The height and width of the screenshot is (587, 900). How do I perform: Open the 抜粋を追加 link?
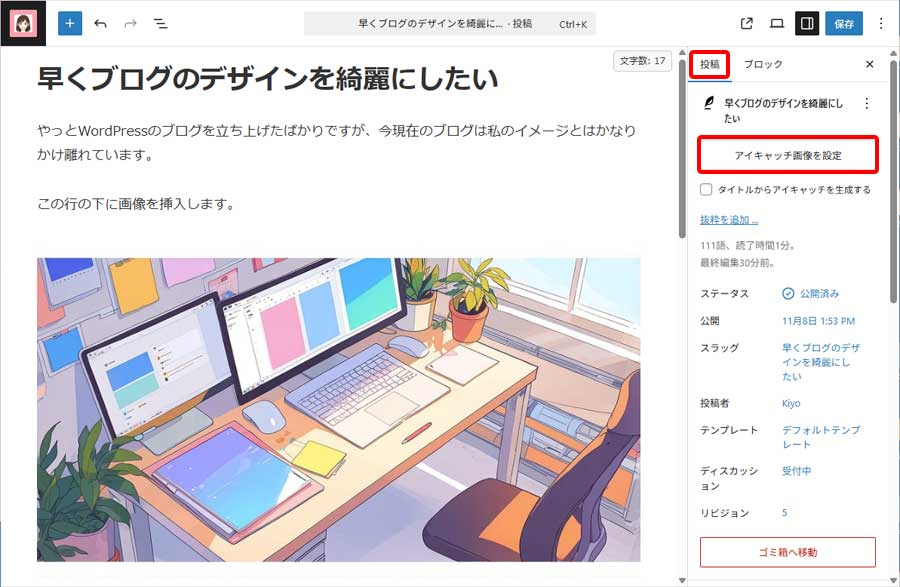pyautogui.click(x=727, y=218)
